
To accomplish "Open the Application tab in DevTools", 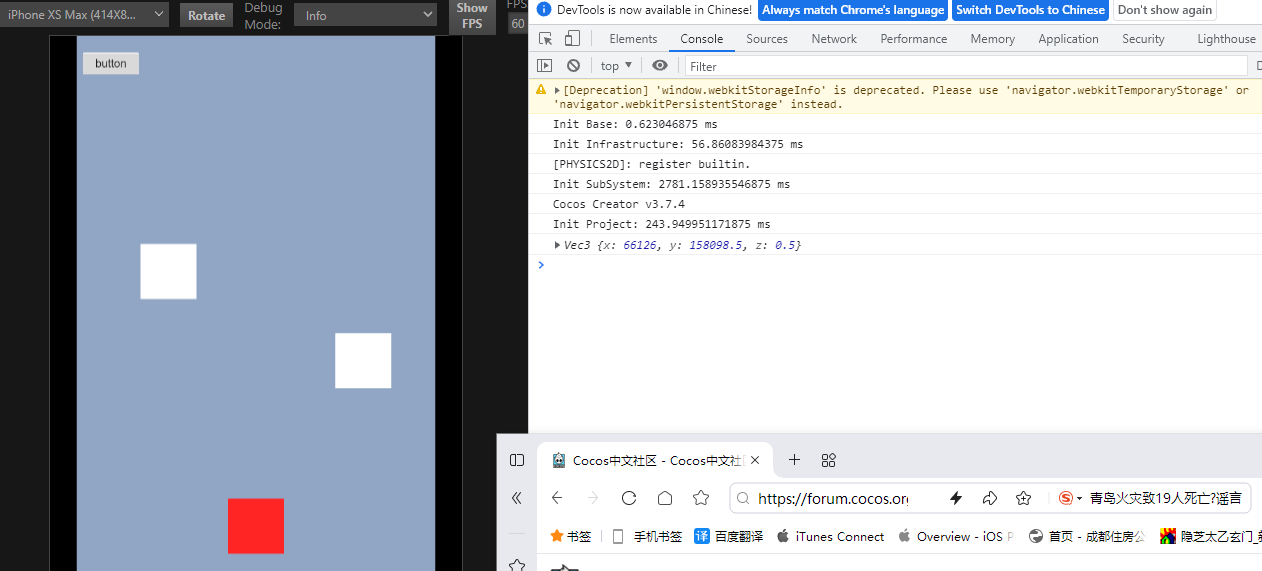I will (1068, 39).
